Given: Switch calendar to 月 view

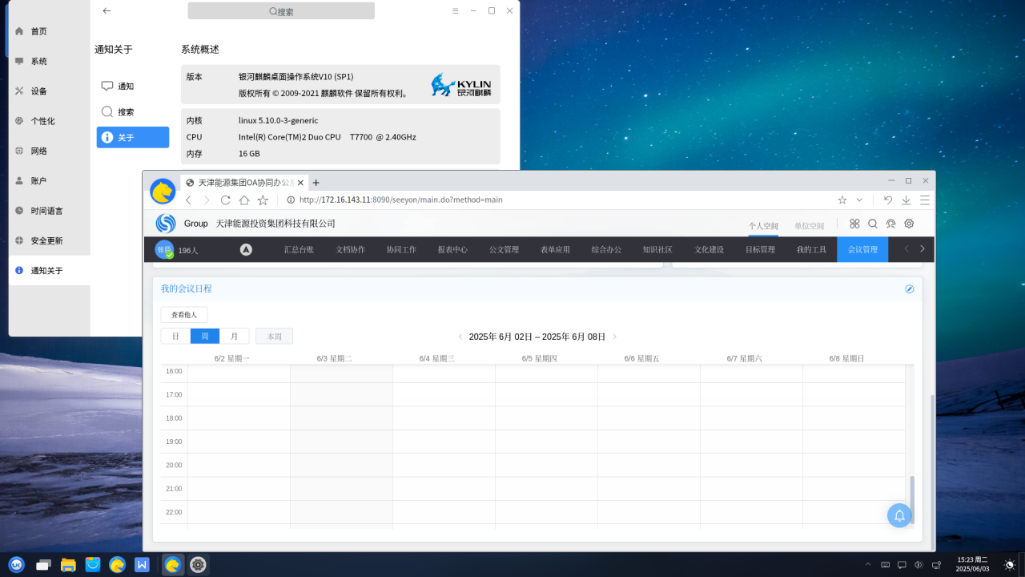Looking at the screenshot, I should pos(234,337).
